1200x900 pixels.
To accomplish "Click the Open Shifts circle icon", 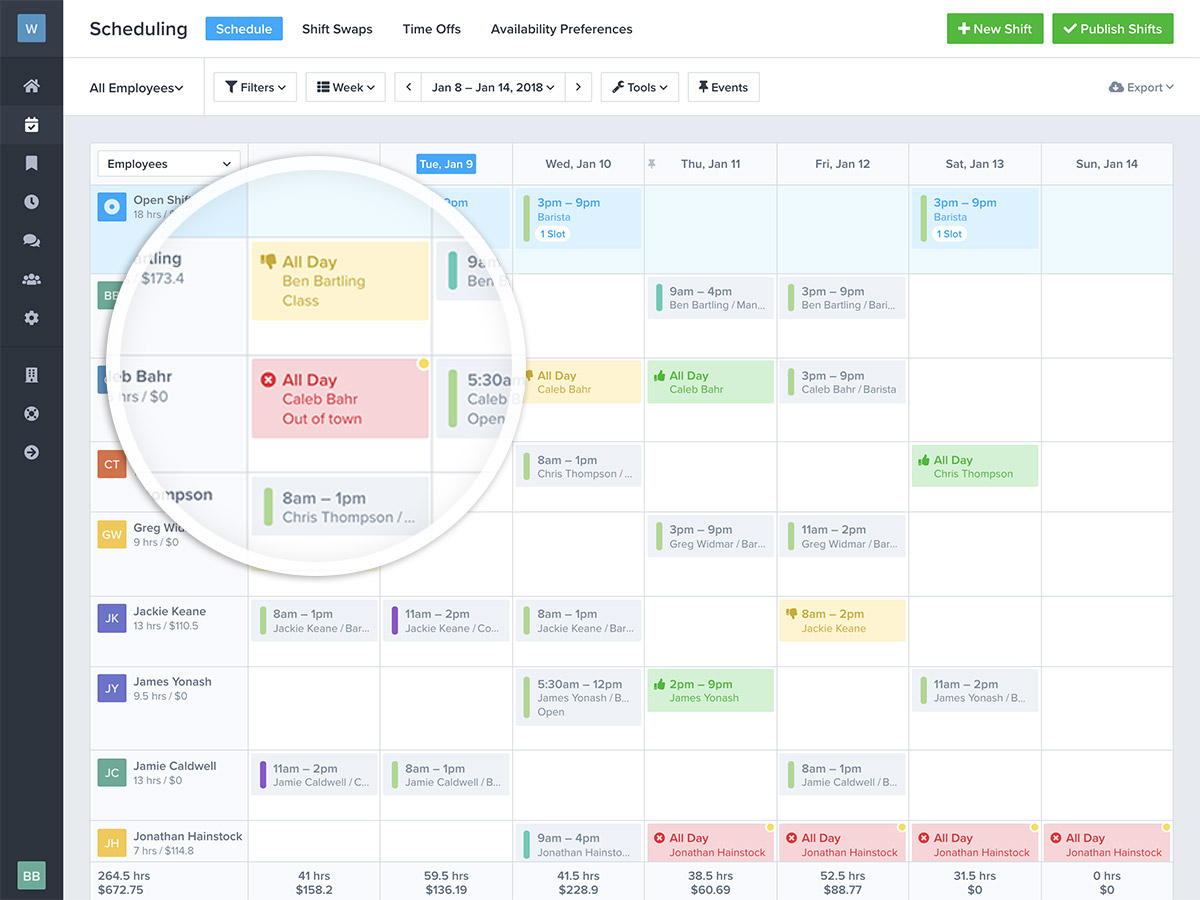I will point(111,207).
